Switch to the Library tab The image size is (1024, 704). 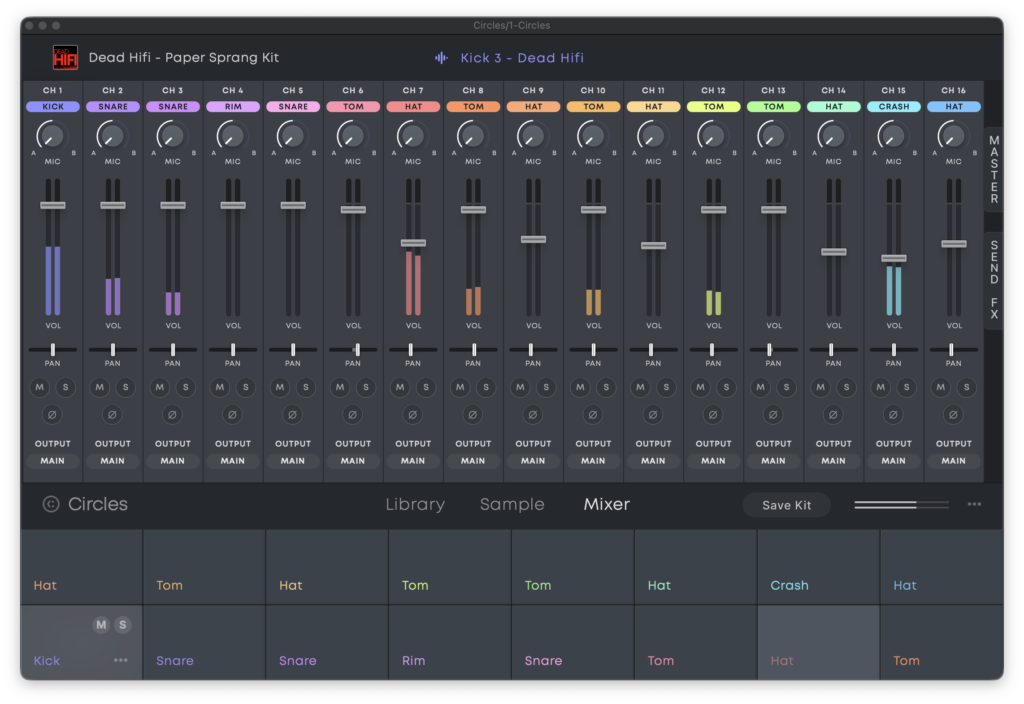pos(415,504)
